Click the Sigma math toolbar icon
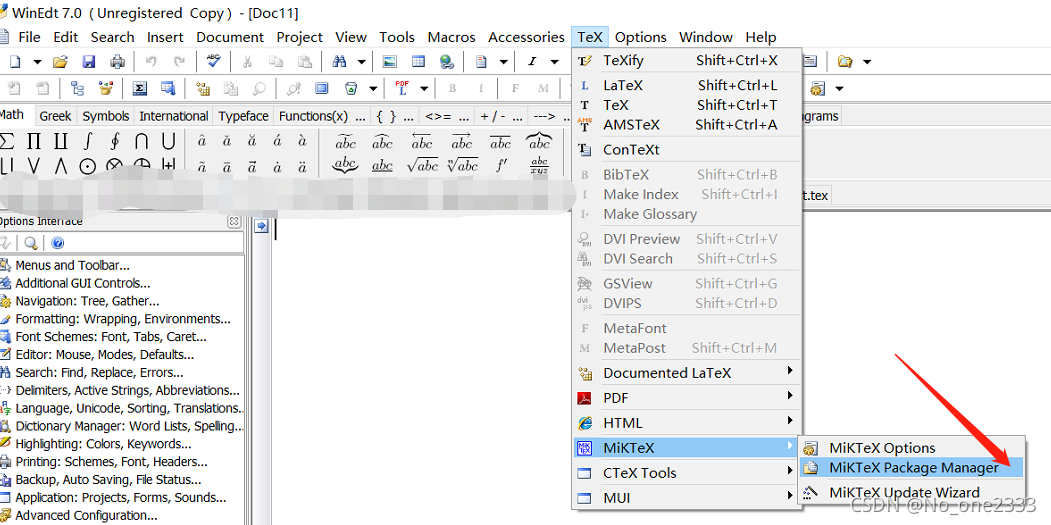Image resolution: width=1051 pixels, height=525 pixels. click(139, 89)
